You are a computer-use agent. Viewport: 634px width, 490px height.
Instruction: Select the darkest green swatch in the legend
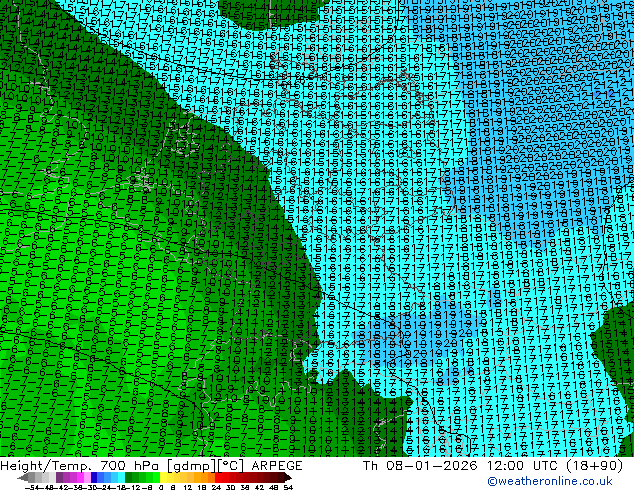click(129, 477)
